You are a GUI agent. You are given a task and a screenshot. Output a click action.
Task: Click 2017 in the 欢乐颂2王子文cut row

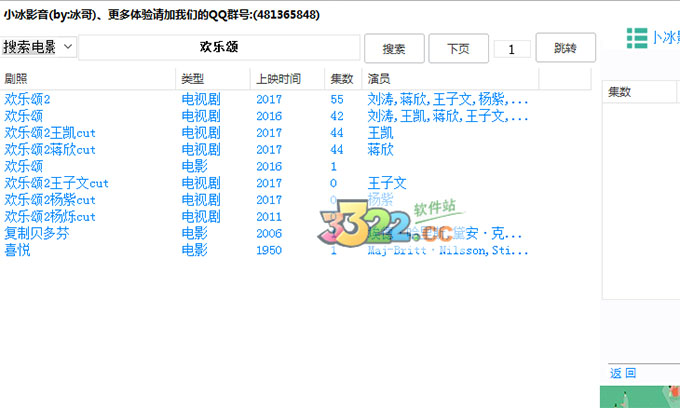tap(269, 183)
